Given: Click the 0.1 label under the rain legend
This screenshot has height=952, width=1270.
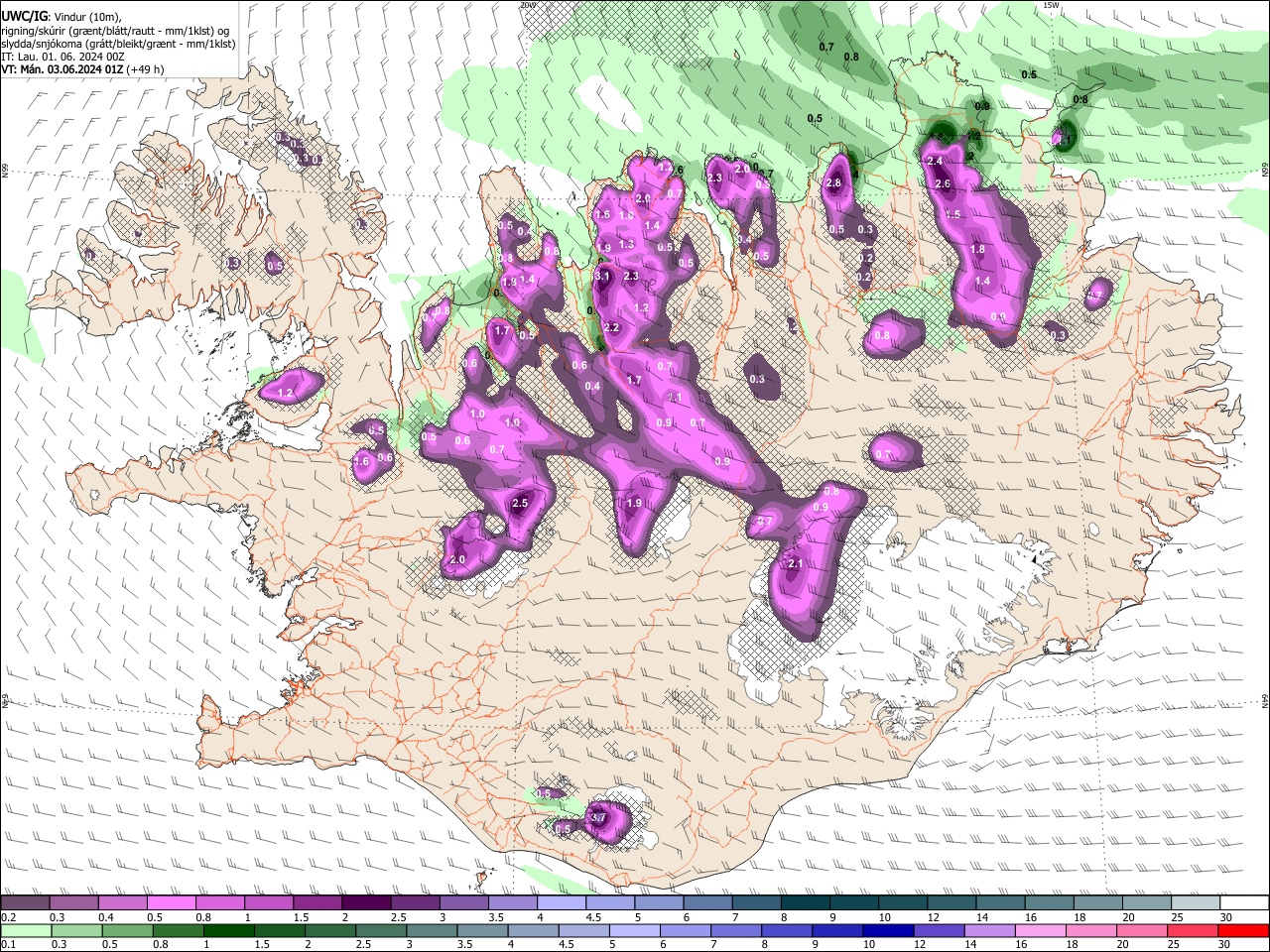Looking at the screenshot, I should (x=8, y=944).
